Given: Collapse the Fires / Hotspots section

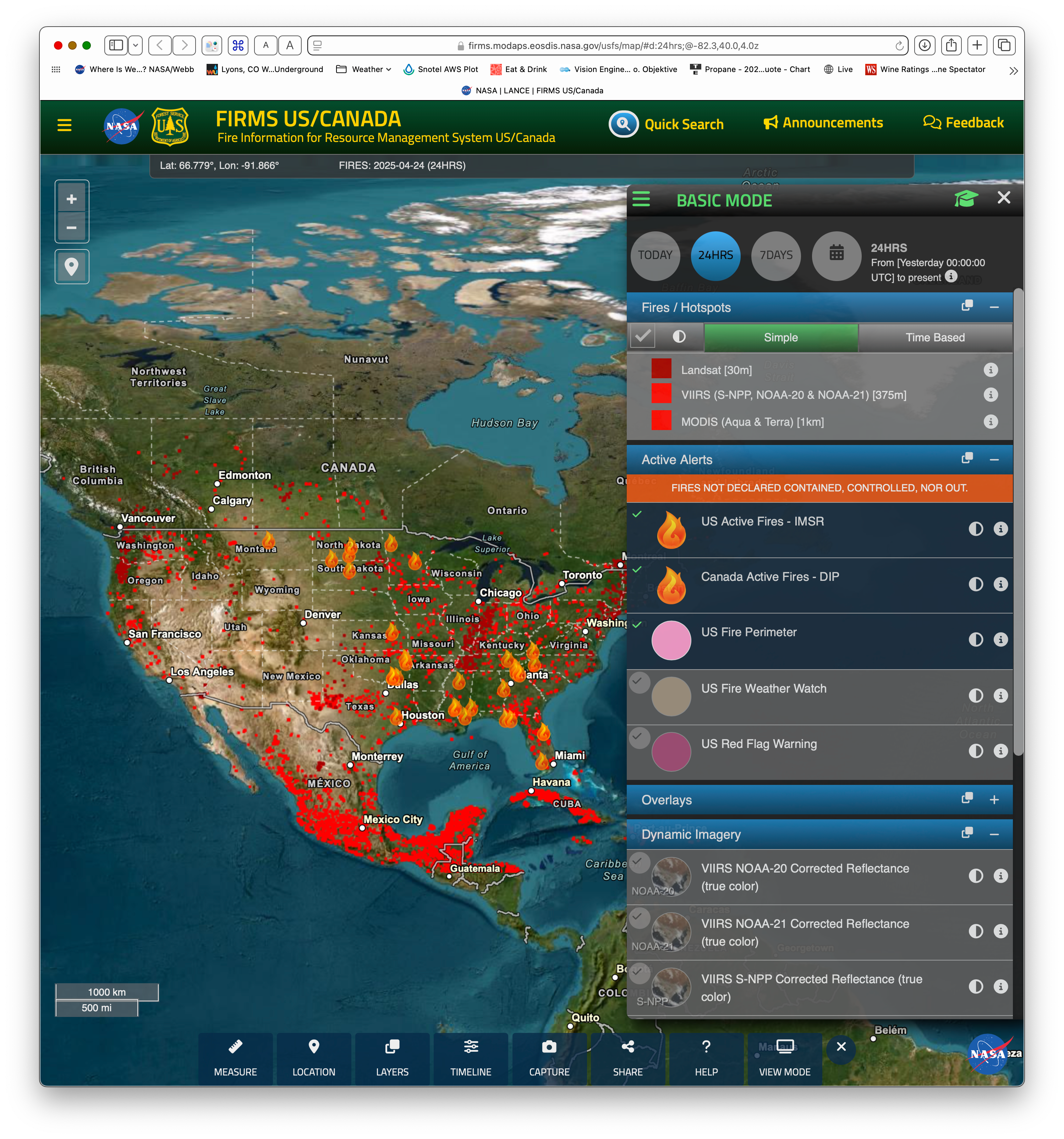Looking at the screenshot, I should (x=994, y=308).
